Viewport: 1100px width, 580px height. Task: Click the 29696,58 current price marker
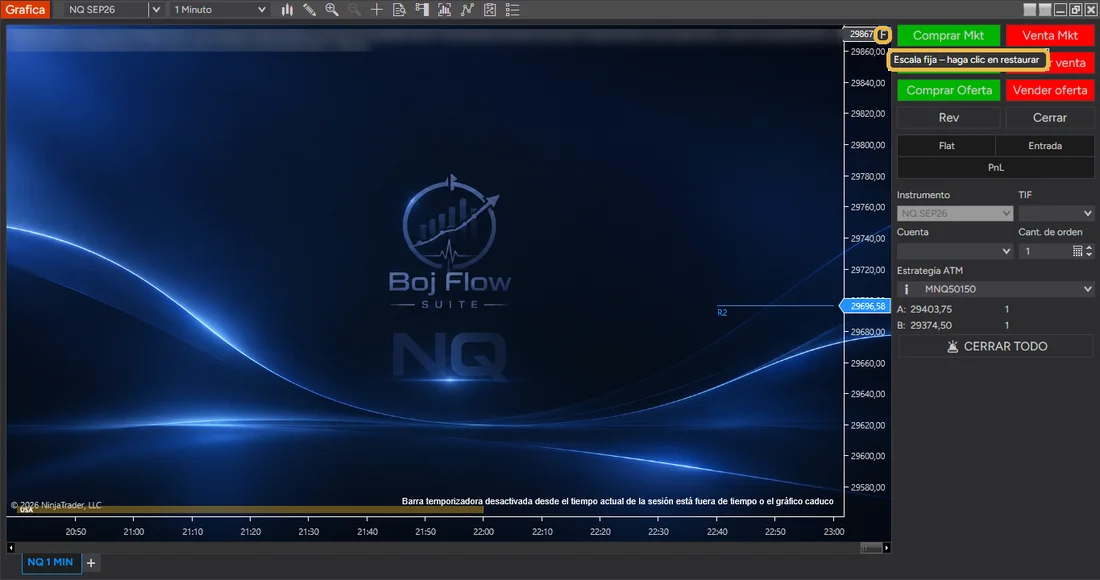[x=867, y=306]
